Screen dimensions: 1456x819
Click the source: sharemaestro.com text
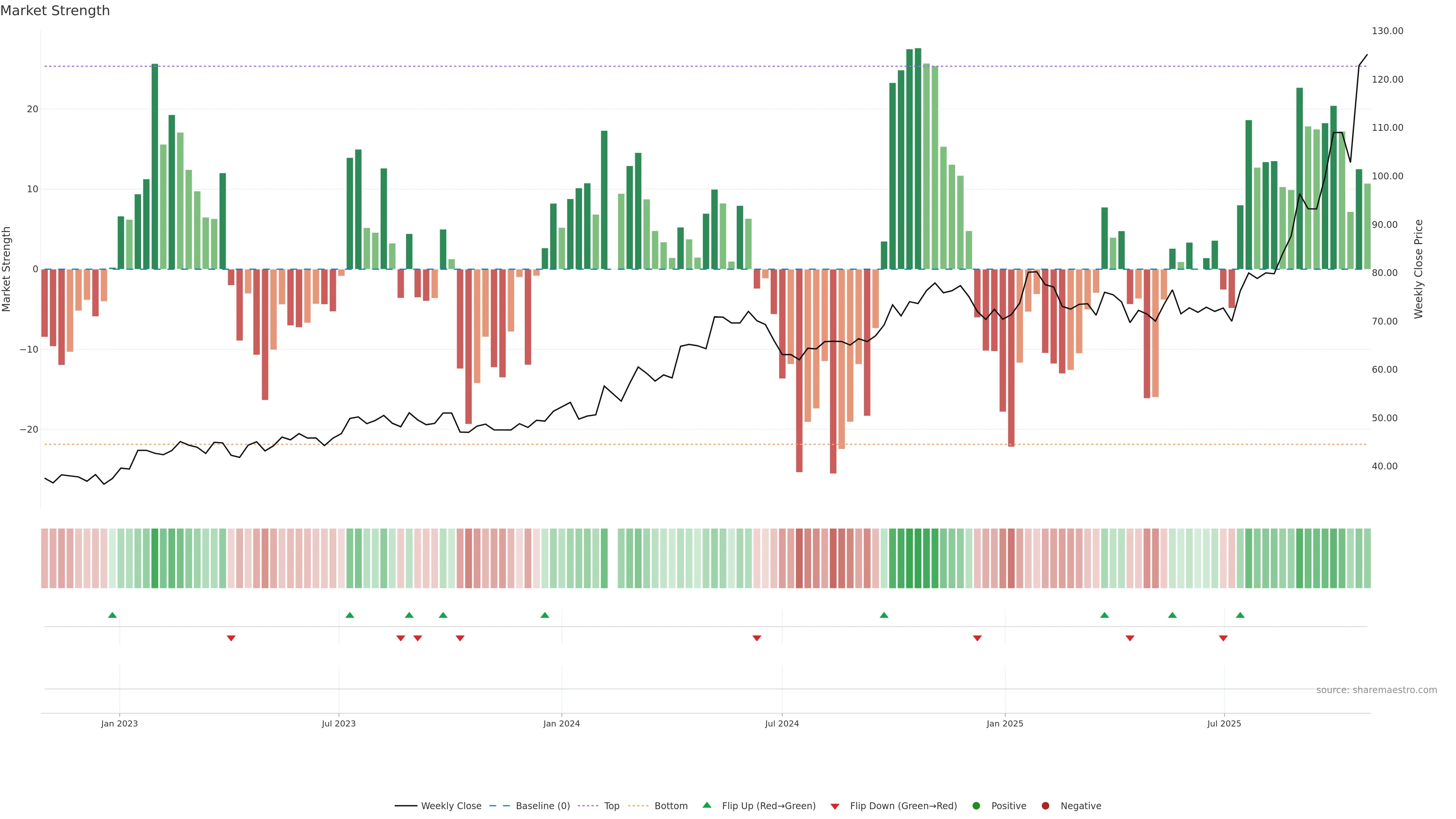(1376, 690)
